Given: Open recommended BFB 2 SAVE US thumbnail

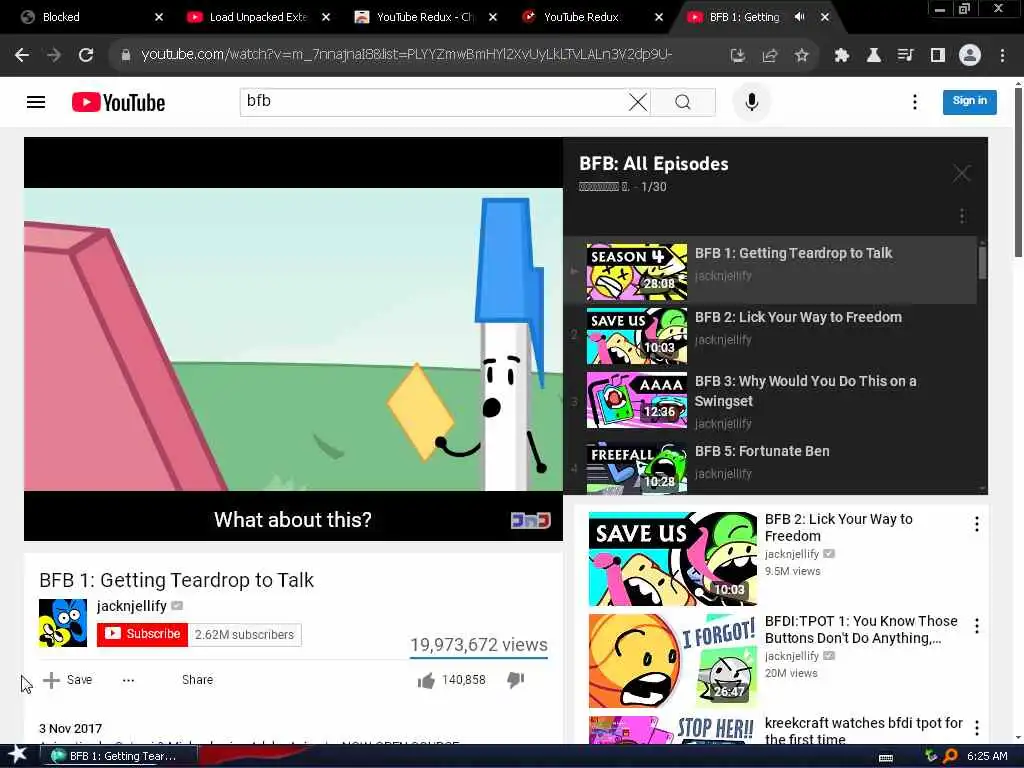Looking at the screenshot, I should [673, 559].
